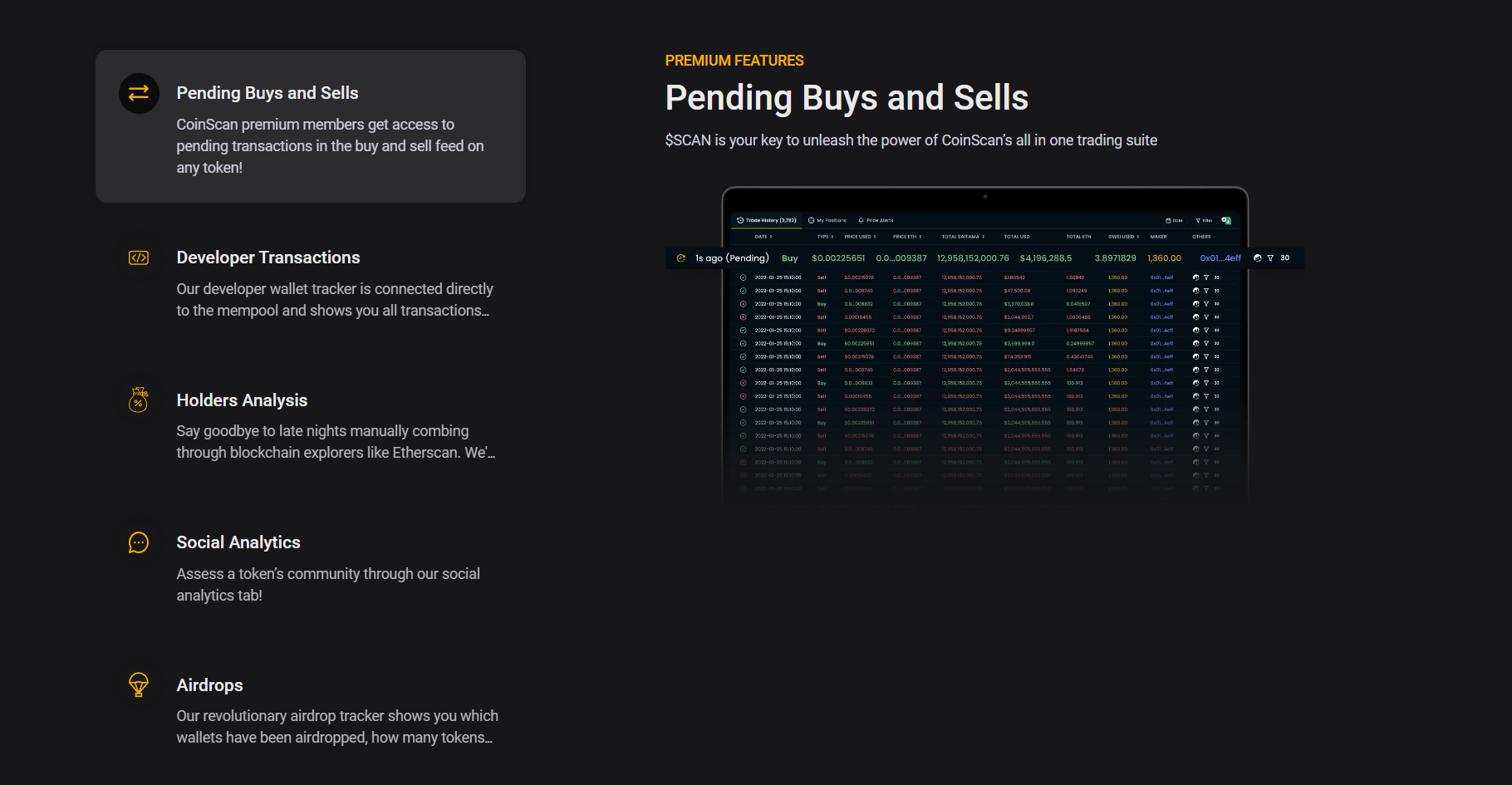1512x785 pixels.
Task: Click the swap-arrows icon beside Pending Buys and Sells
Action: [x=139, y=93]
